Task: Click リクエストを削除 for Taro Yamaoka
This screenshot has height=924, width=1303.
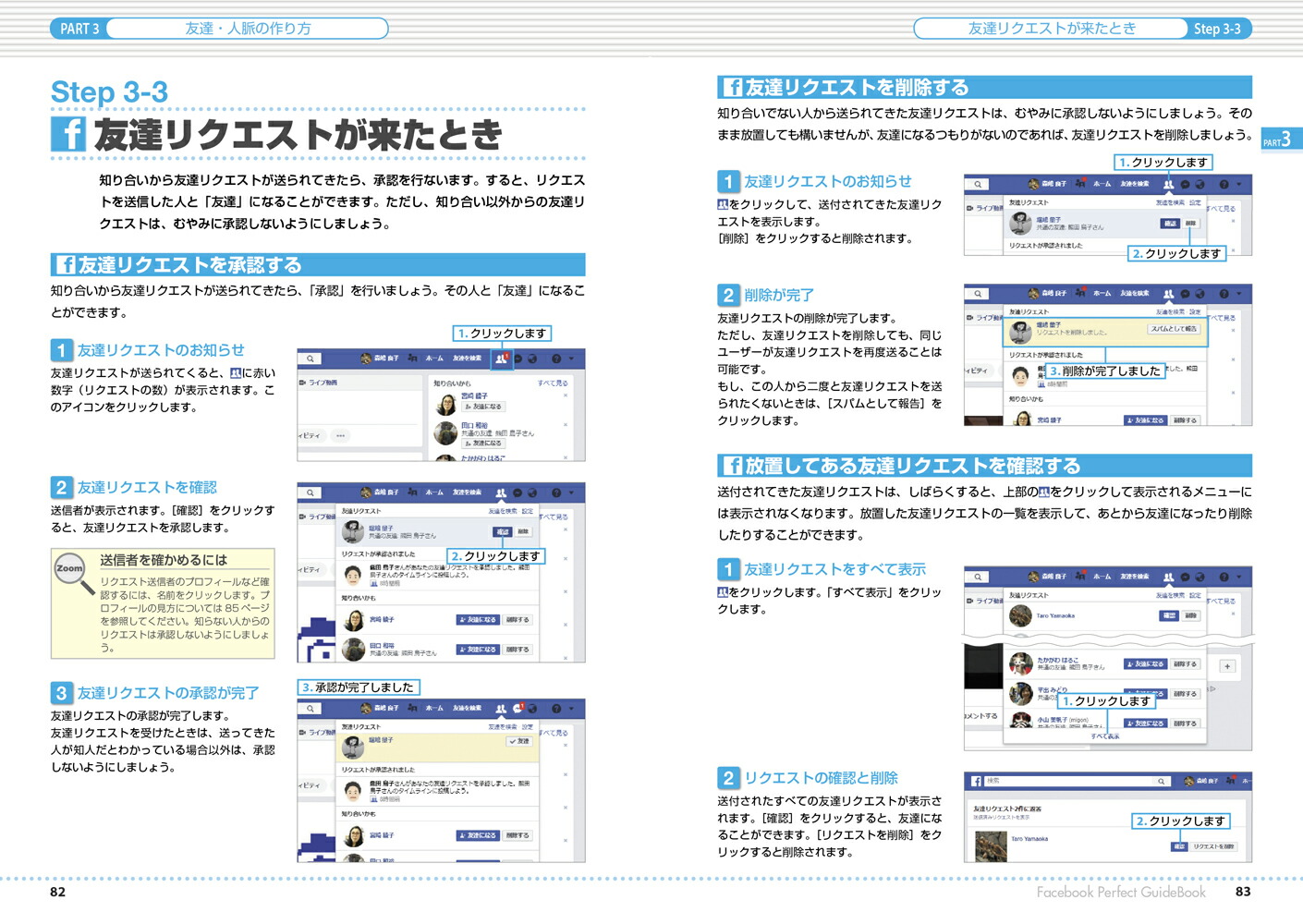Action: coord(1212,846)
